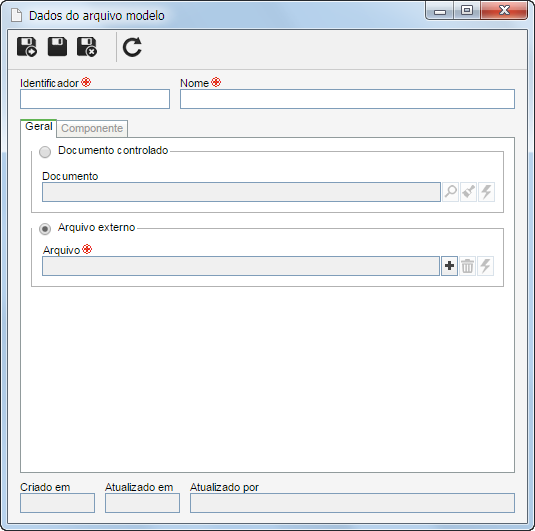Click the lightning bolt icon in Arquivo row

coord(485,266)
